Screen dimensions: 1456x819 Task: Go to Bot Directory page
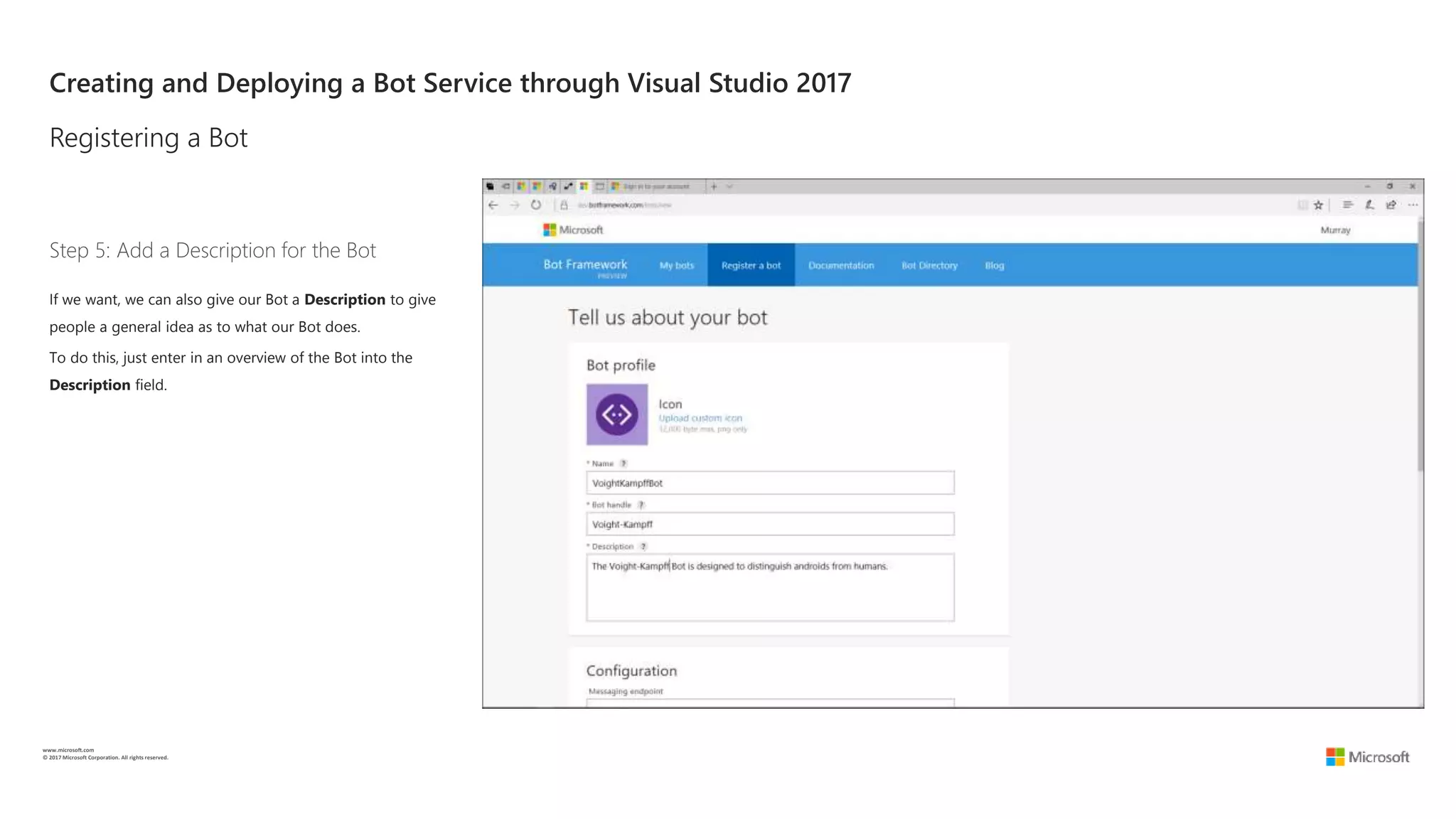pyautogui.click(x=929, y=265)
